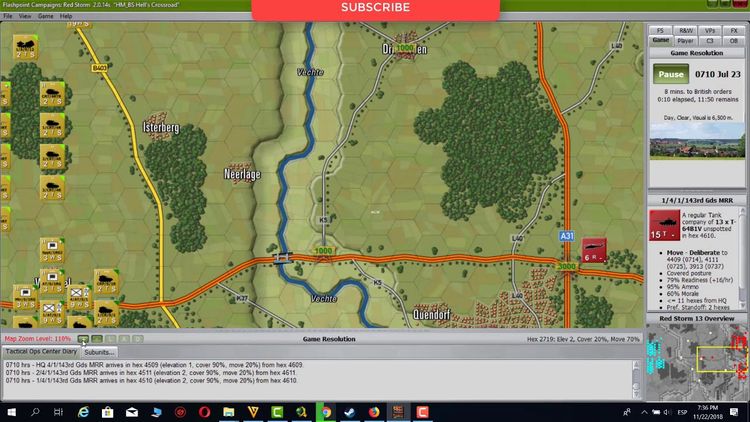Pause the game resolution
The height and width of the screenshot is (422, 750).
[671, 74]
